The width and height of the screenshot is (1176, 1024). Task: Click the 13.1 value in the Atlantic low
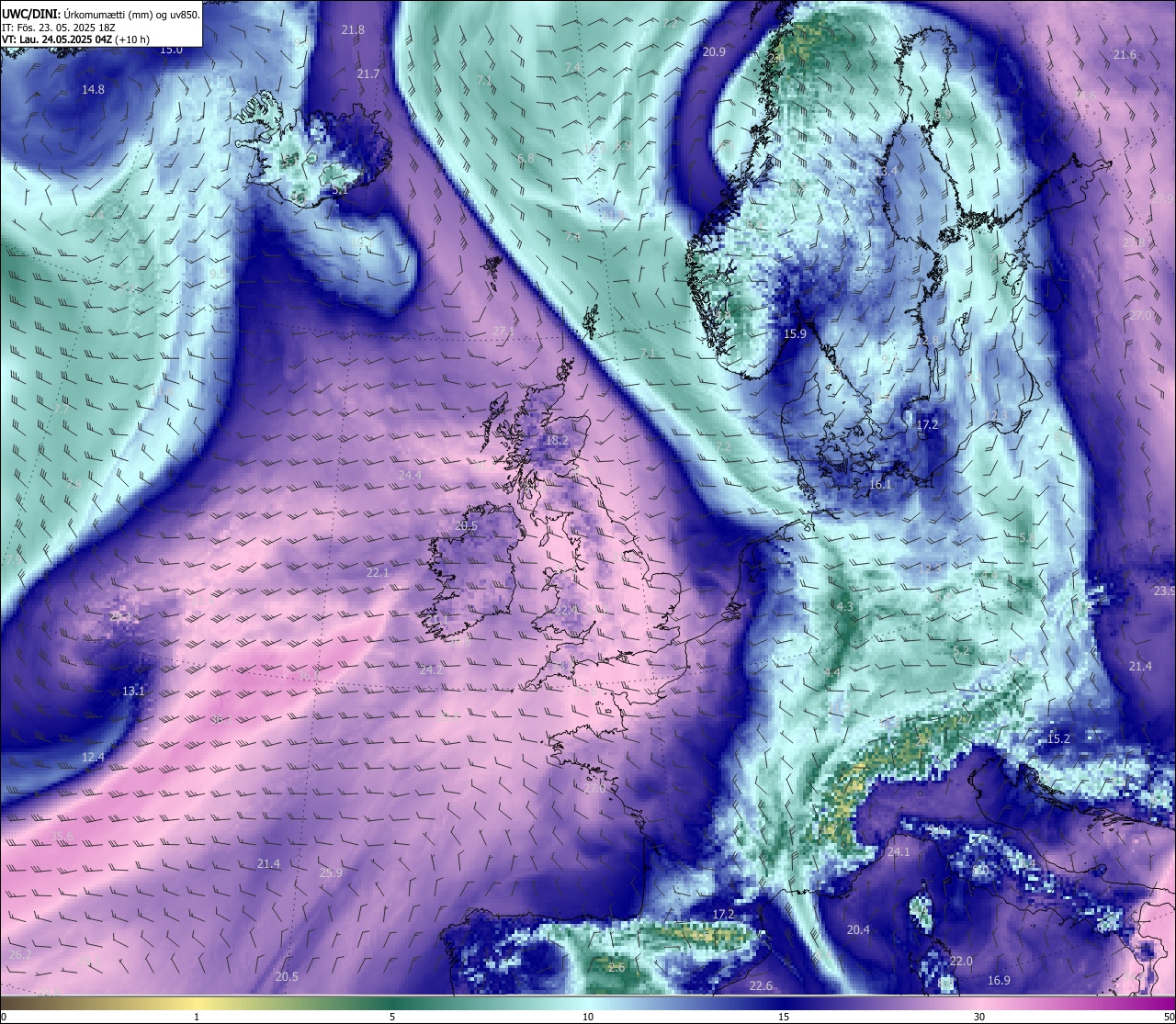(133, 692)
